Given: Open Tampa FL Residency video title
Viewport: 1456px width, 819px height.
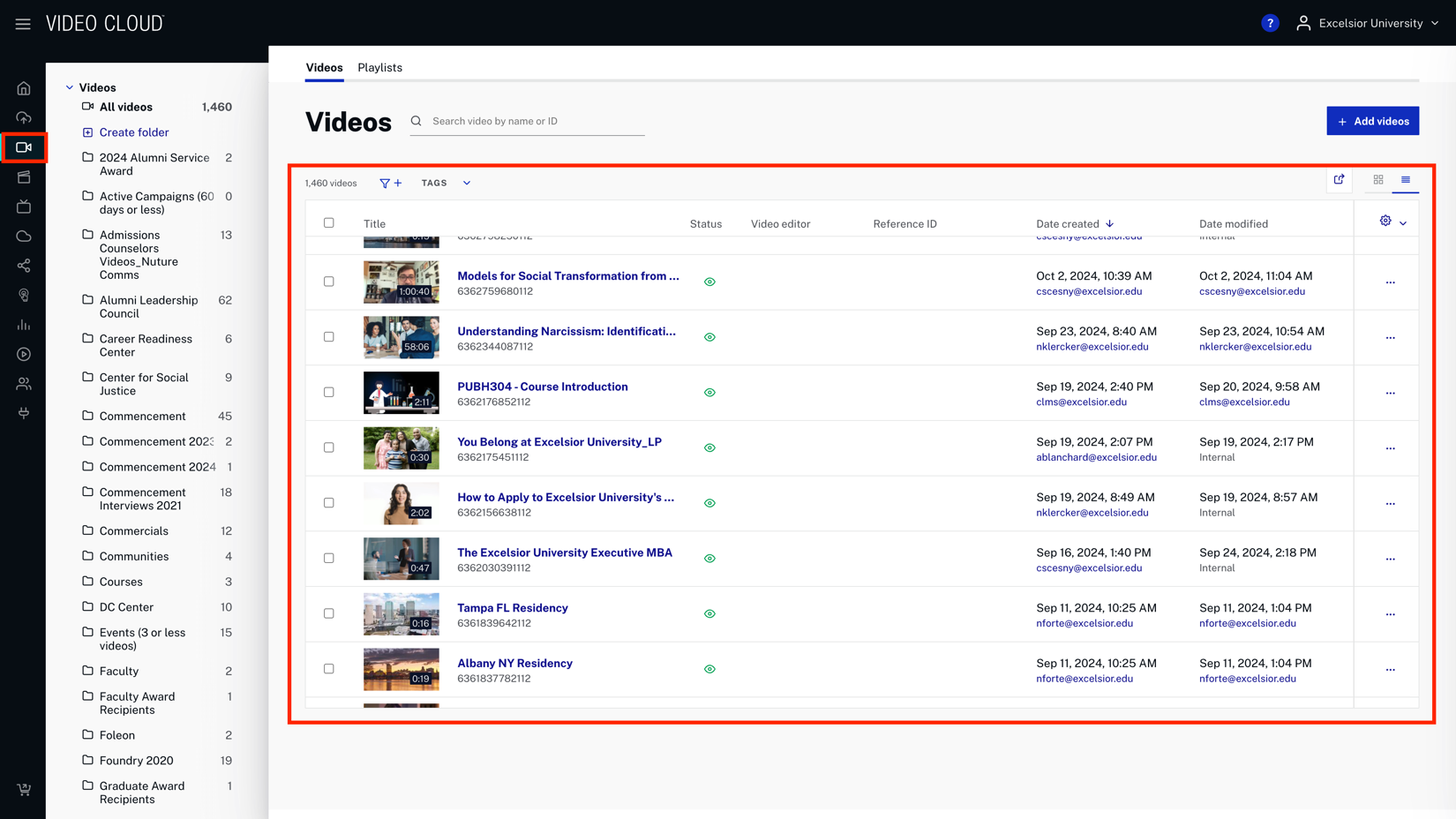Looking at the screenshot, I should [x=513, y=608].
